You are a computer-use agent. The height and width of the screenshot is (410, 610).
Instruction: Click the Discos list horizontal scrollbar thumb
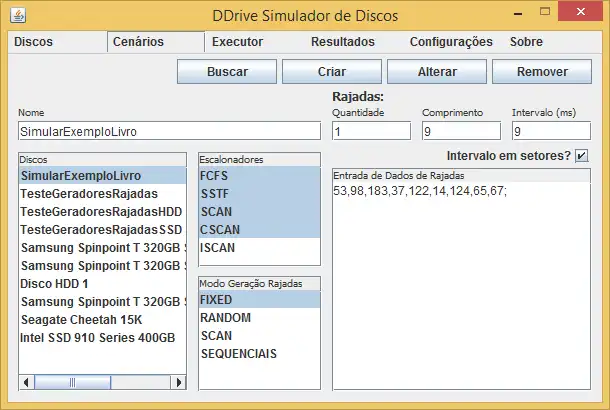coord(72,382)
